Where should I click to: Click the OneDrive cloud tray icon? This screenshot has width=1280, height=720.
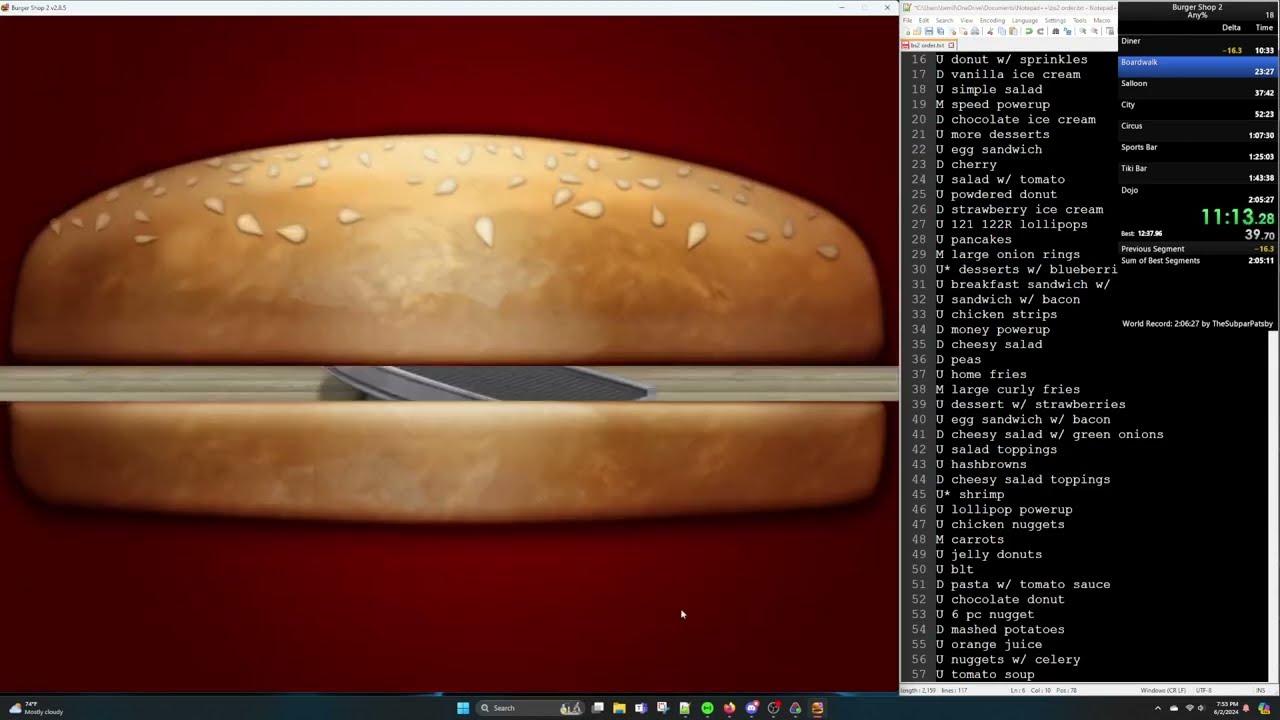click(1174, 708)
